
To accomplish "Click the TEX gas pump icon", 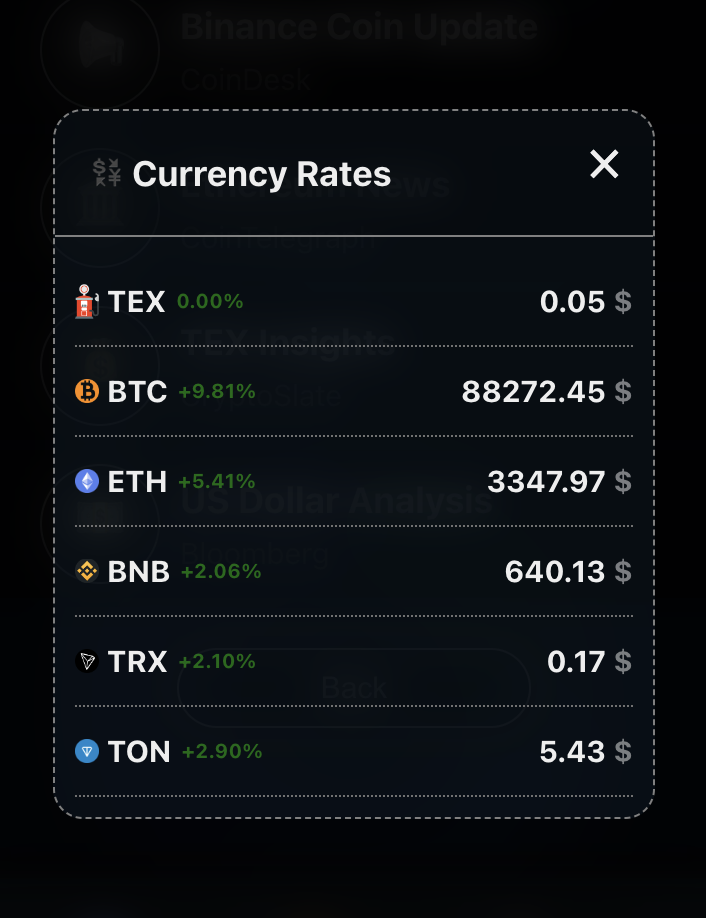I will [x=87, y=301].
